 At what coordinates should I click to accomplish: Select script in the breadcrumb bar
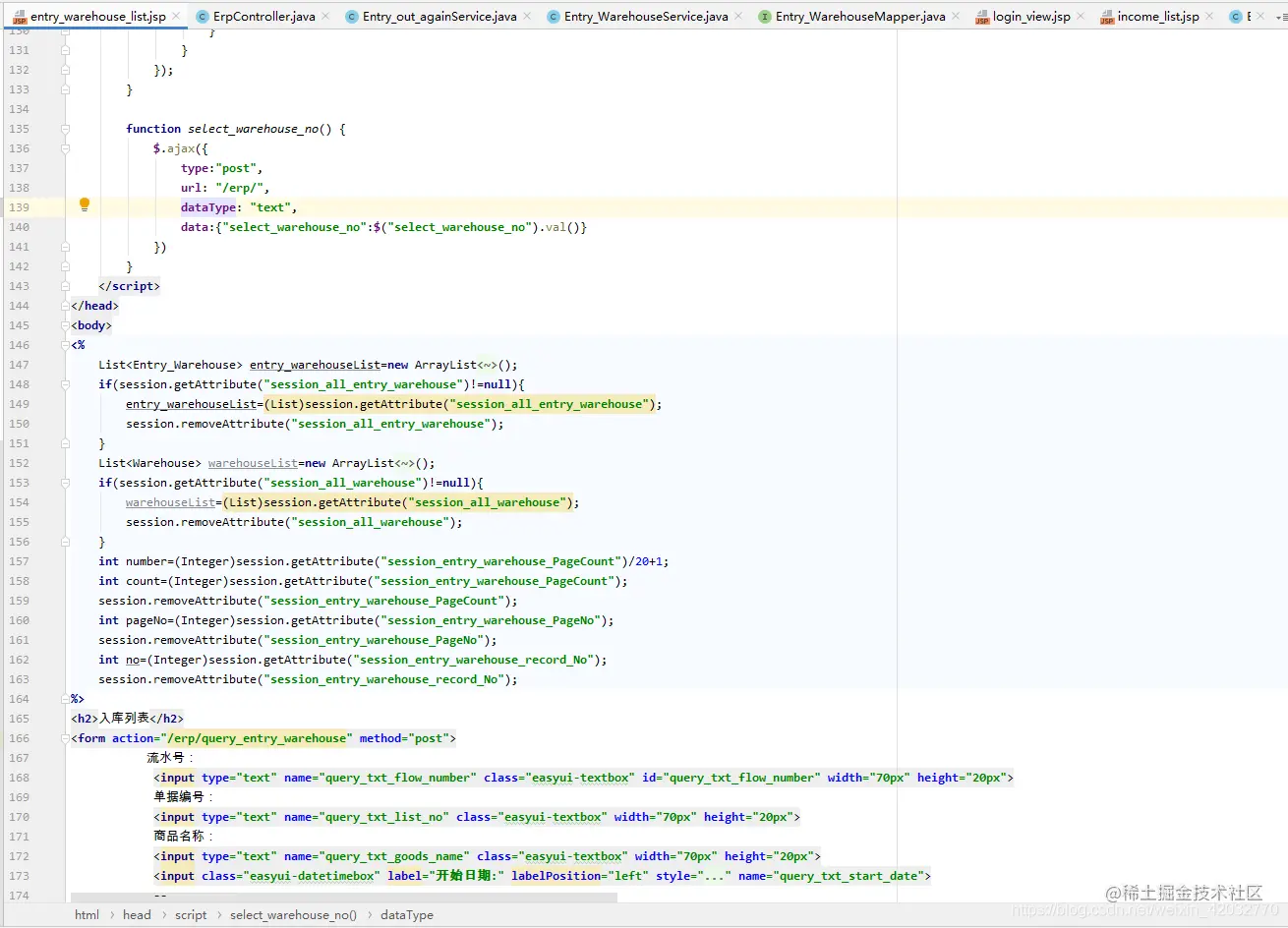click(191, 915)
